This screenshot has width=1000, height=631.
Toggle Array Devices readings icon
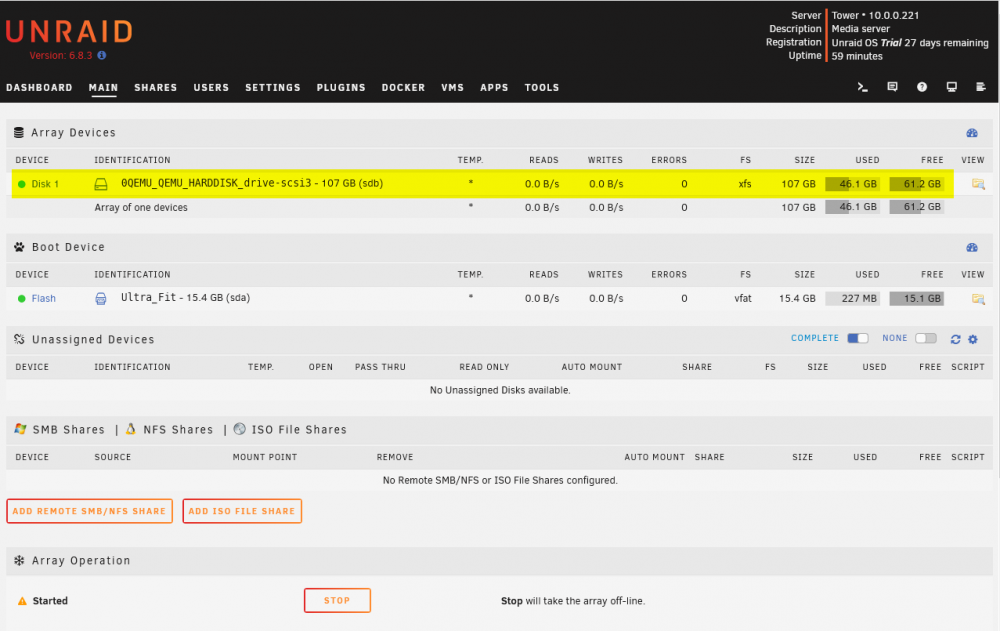971,133
